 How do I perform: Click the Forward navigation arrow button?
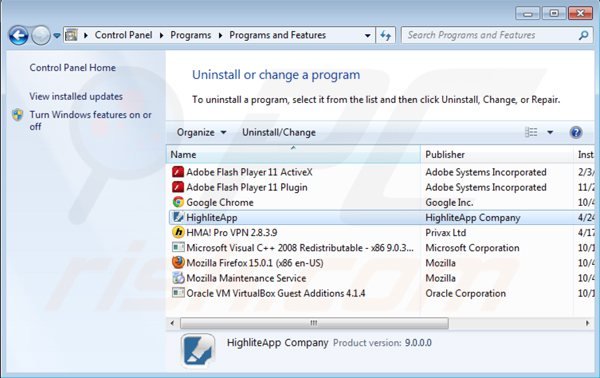click(41, 36)
